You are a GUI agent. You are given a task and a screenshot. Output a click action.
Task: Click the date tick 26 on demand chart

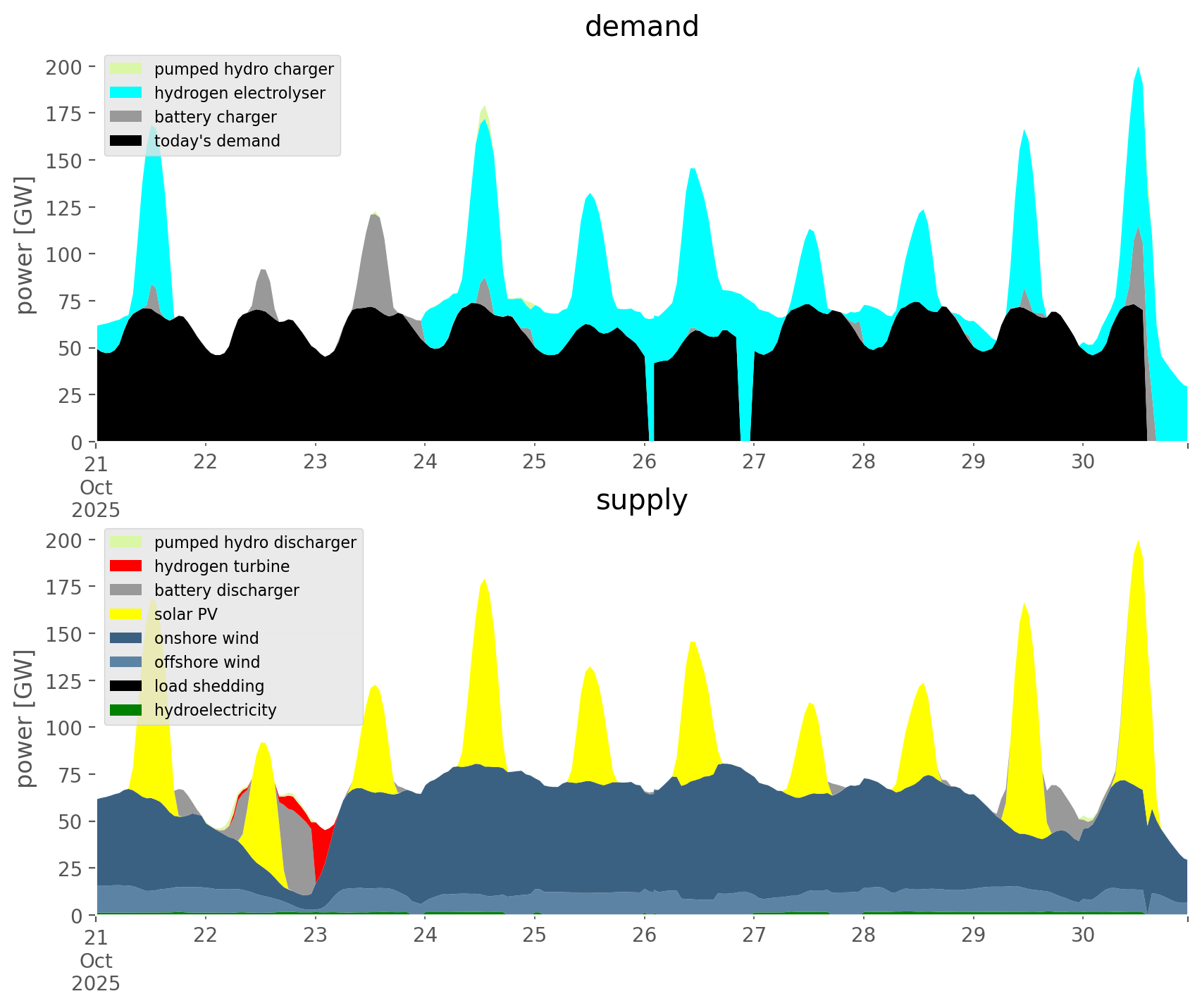tap(644, 462)
